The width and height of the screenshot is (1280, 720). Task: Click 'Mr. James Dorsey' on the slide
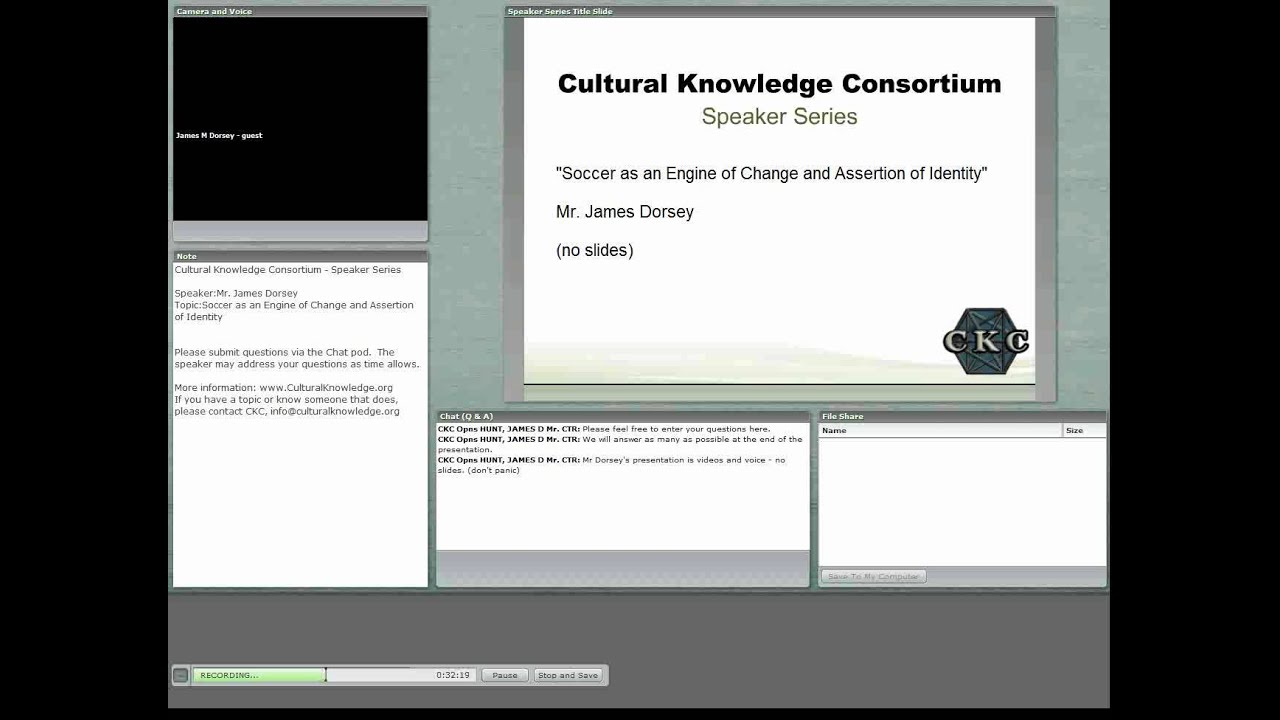[625, 212]
